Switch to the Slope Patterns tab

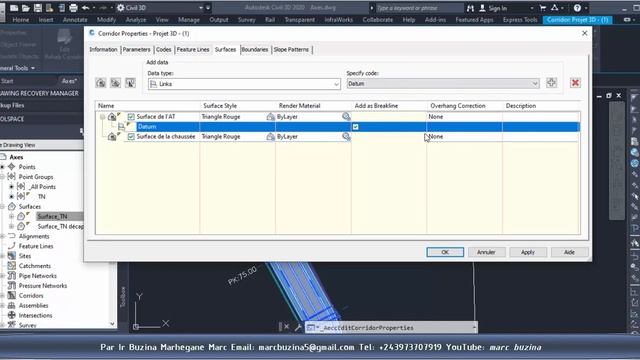click(x=291, y=49)
